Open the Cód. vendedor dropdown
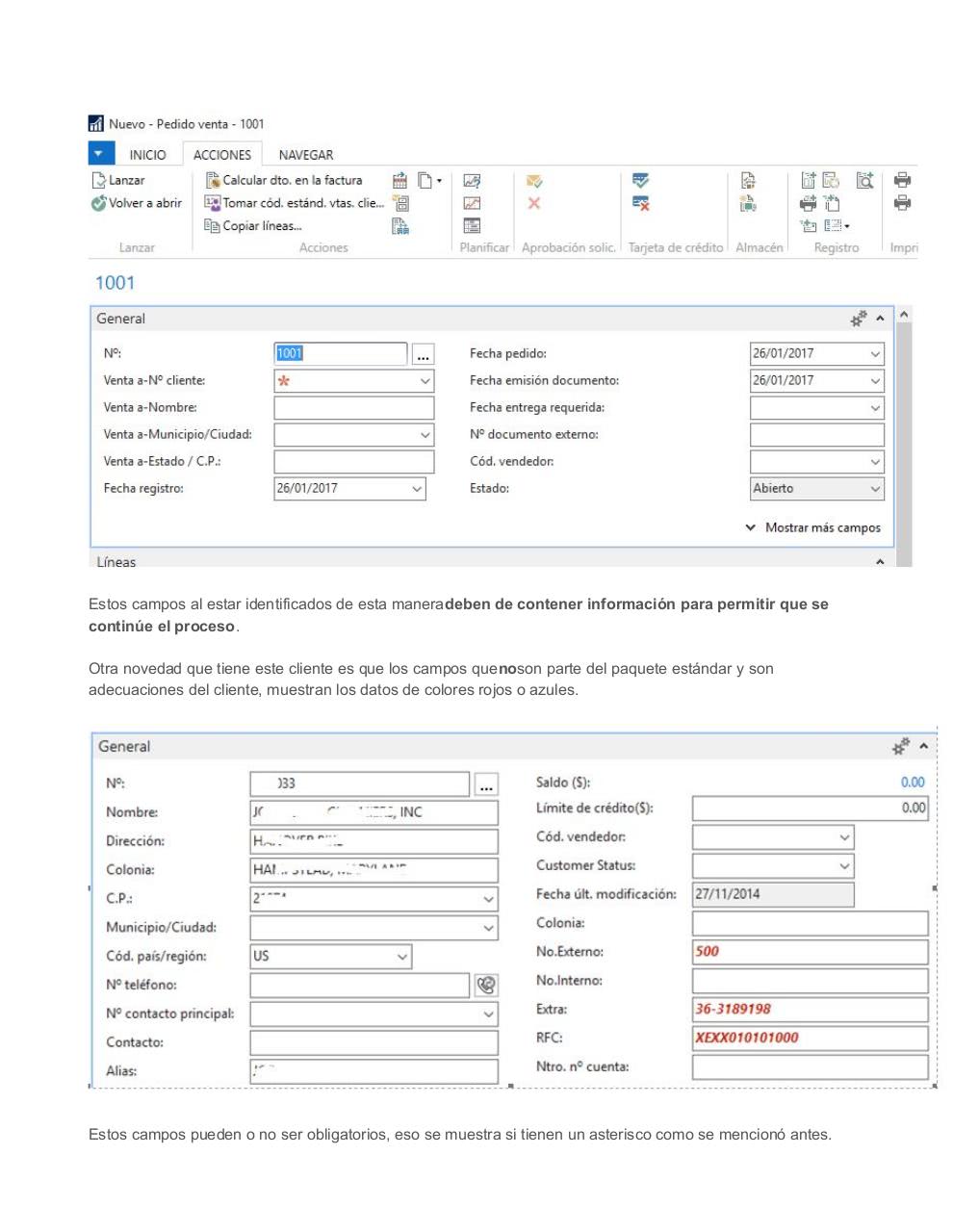Screen dimensions: 953x1232 [876, 461]
